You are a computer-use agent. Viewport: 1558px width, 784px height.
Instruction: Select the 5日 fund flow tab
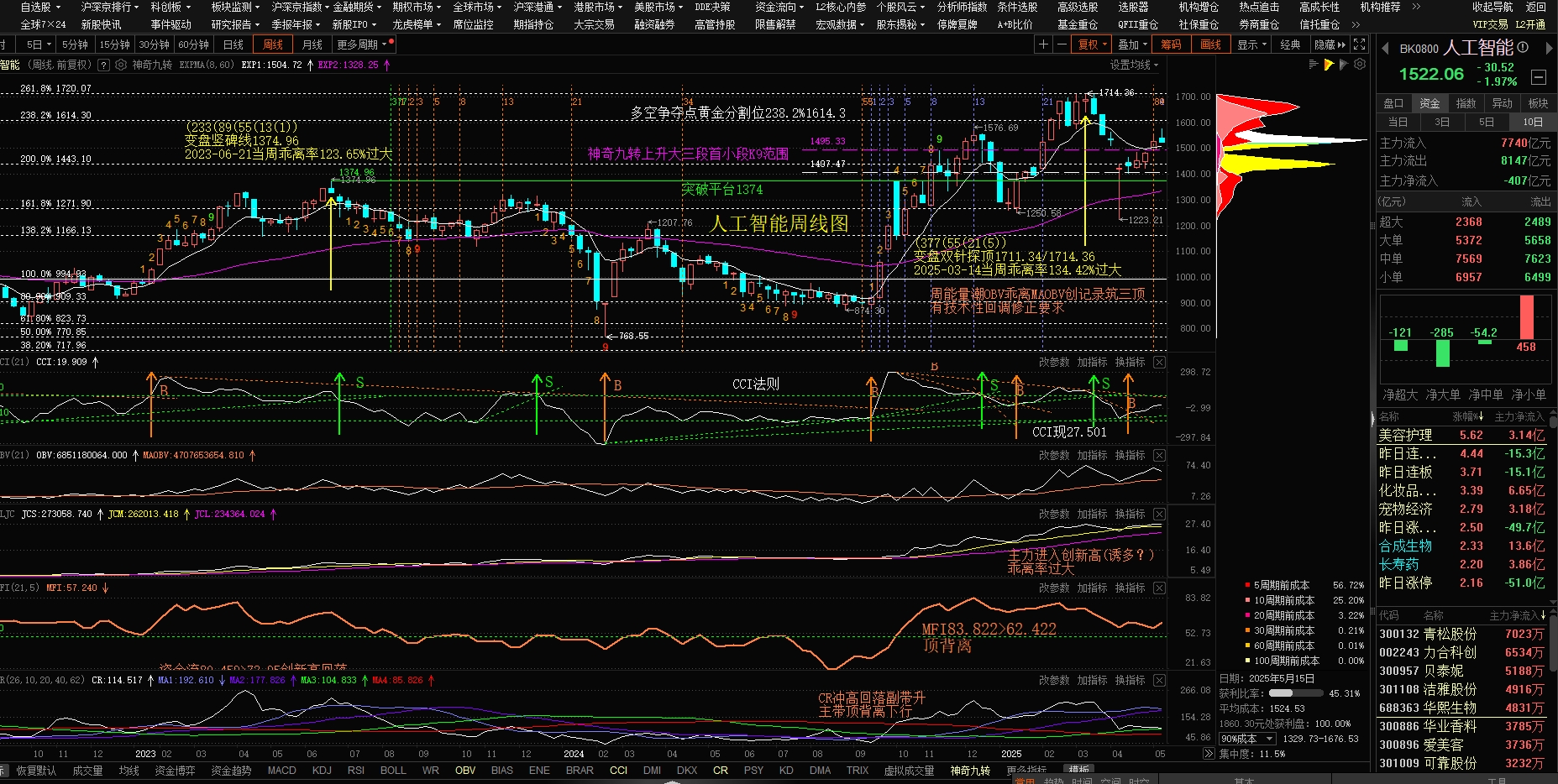tap(1487, 122)
